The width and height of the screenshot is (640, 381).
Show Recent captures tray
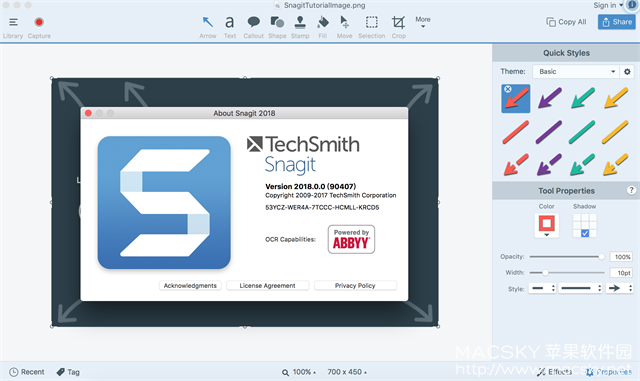point(27,372)
